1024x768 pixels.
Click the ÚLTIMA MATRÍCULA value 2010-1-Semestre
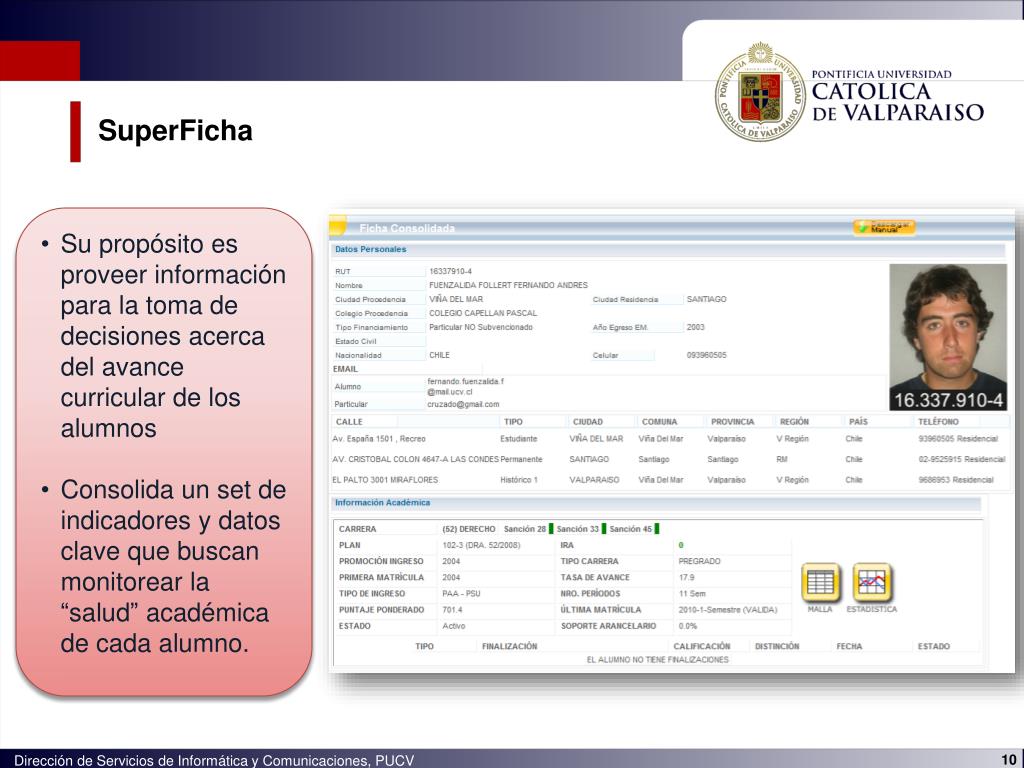tap(728, 610)
